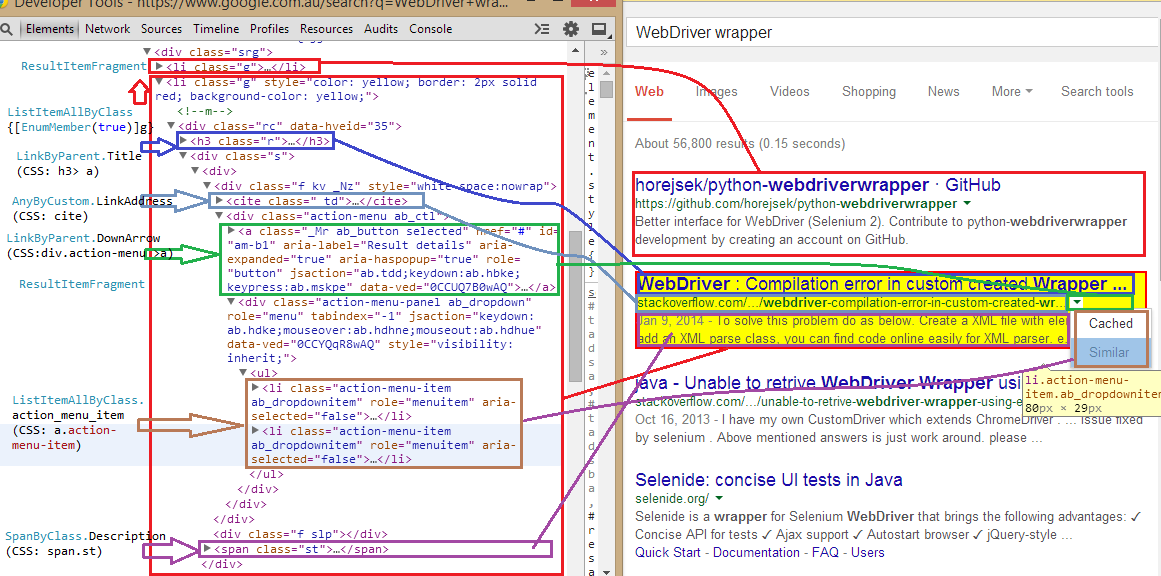Go to the Resources tab
The image size is (1161, 576).
point(327,29)
